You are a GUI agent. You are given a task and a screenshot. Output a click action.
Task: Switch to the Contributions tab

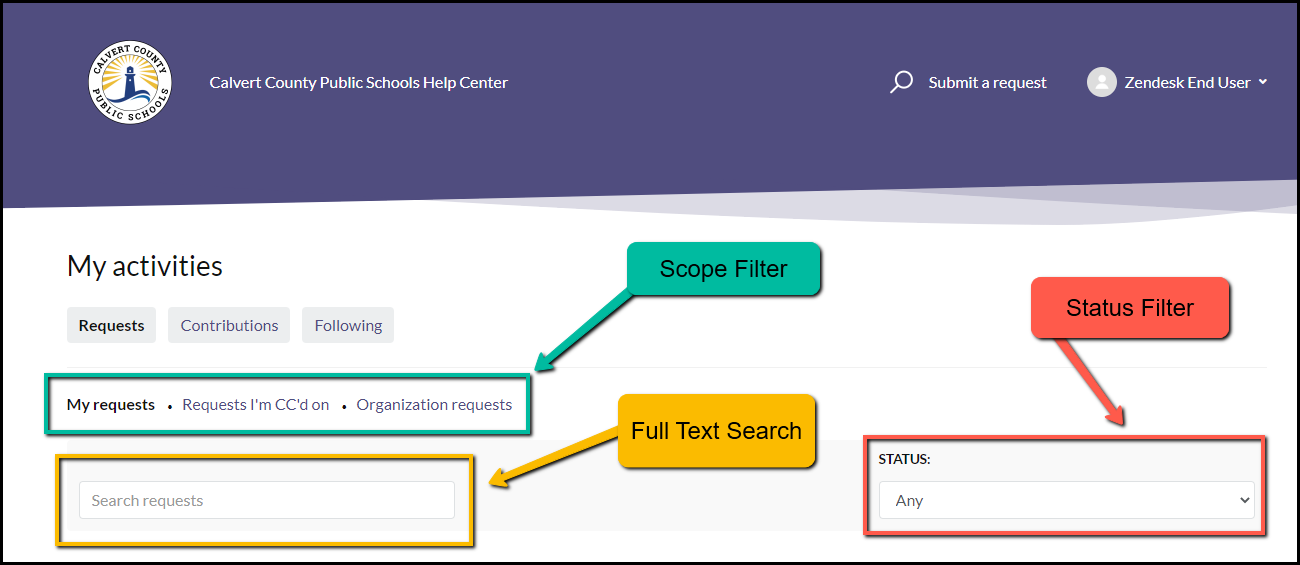229,325
